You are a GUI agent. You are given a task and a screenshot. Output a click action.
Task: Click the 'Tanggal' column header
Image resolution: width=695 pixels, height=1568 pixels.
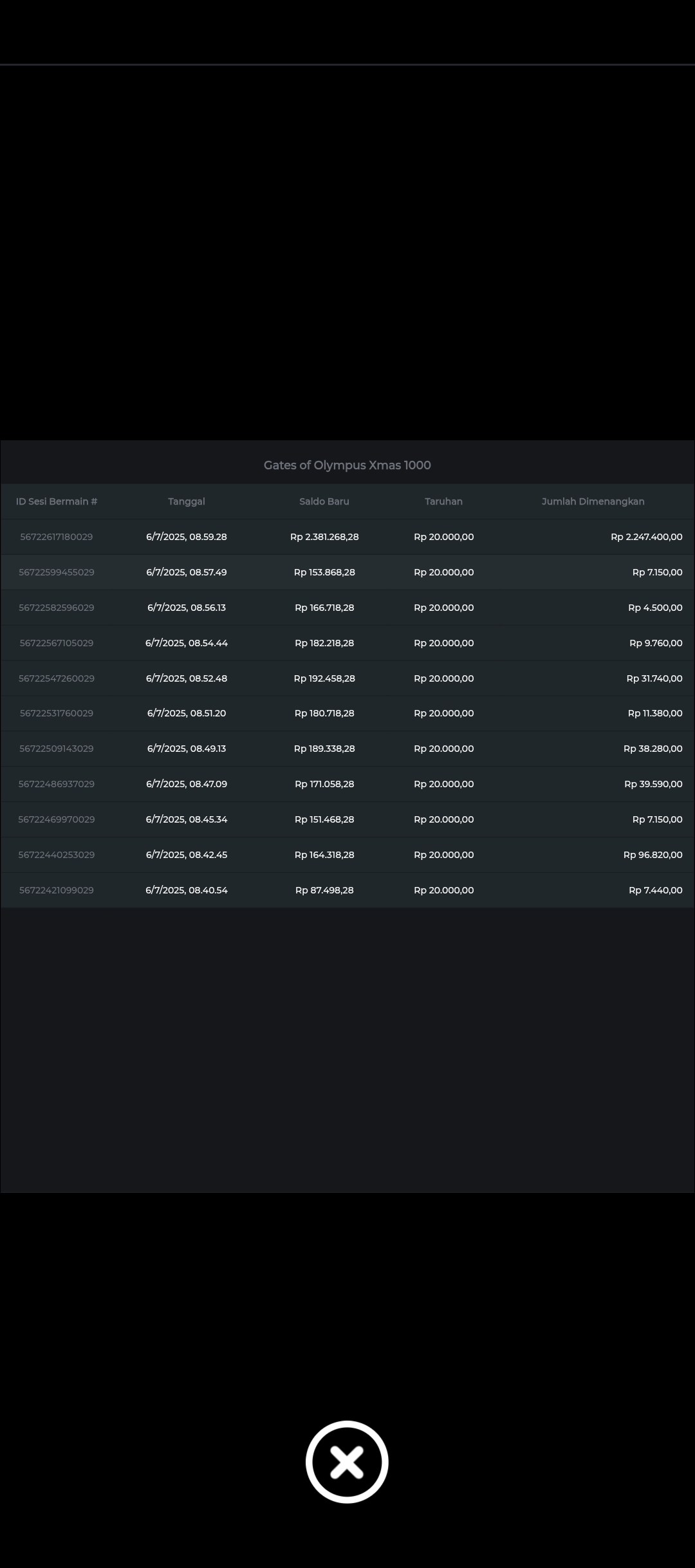(x=187, y=501)
